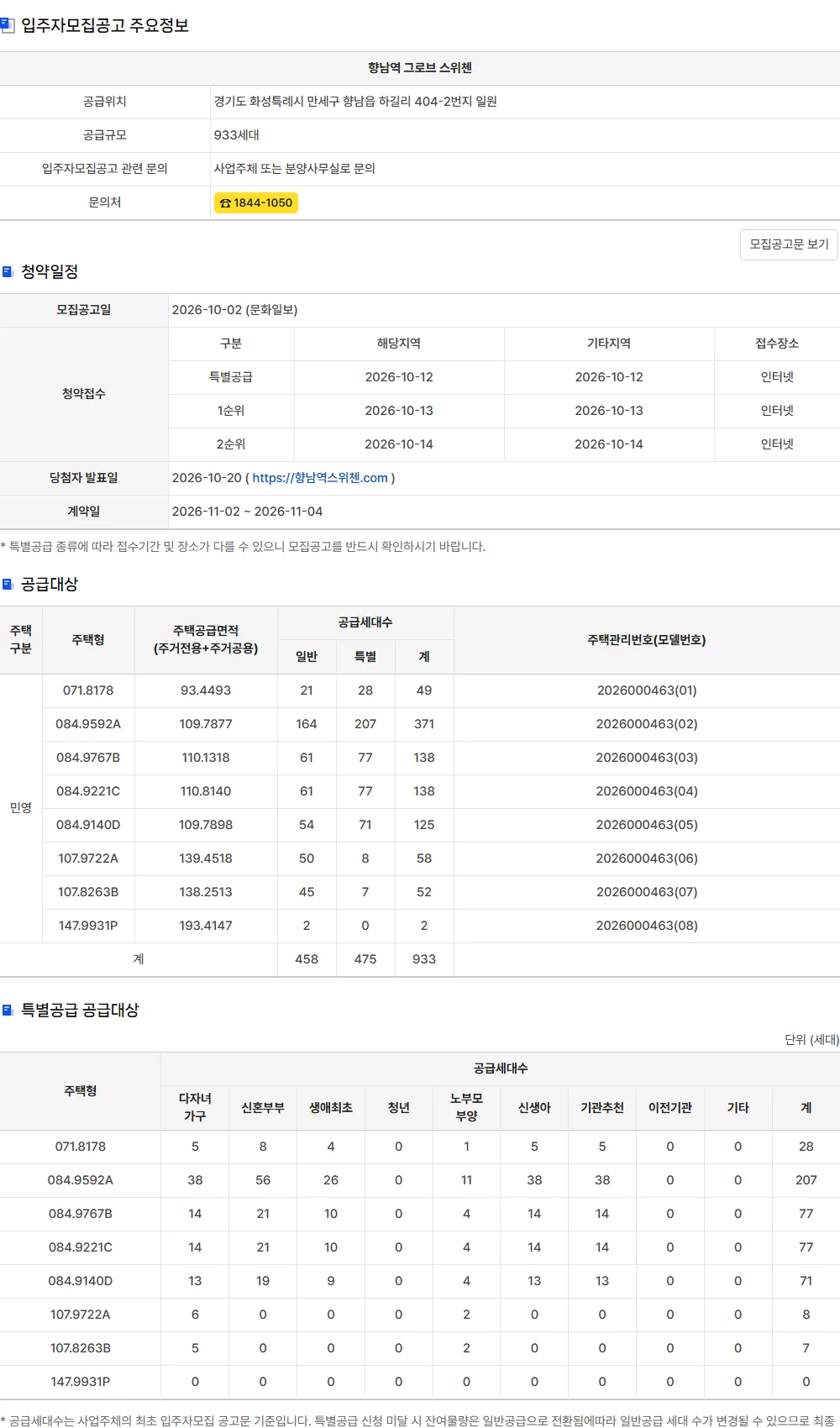This screenshot has width=840, height=1428.
Task: Click supply area value 138.2513
Action: pyautogui.click(x=206, y=892)
